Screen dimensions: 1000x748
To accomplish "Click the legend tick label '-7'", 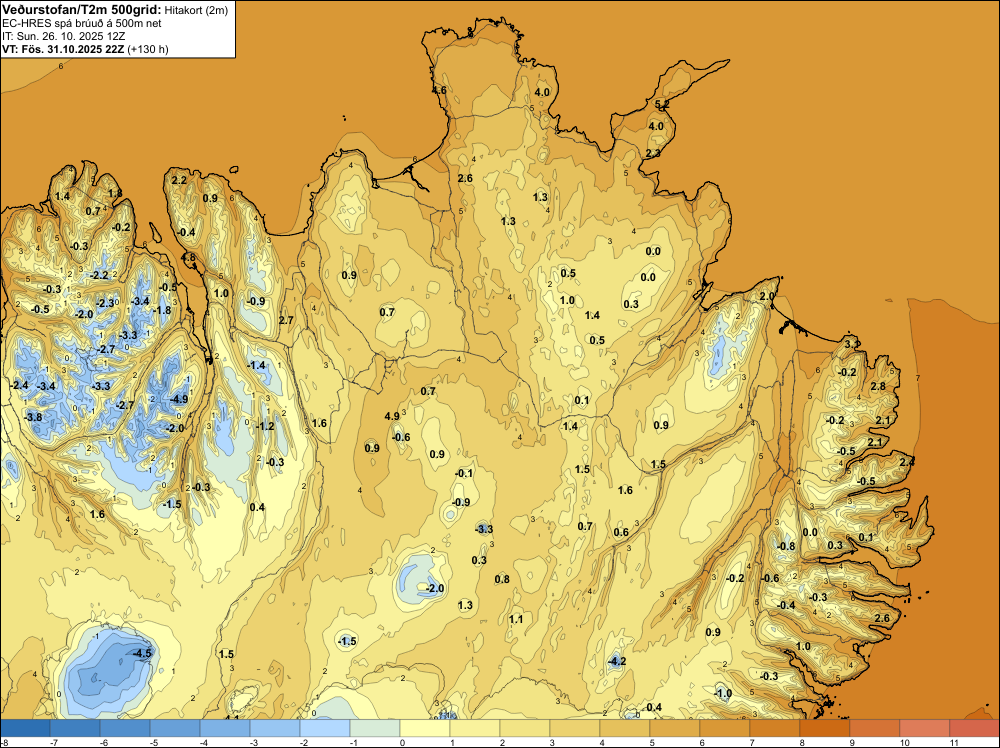I will pyautogui.click(x=55, y=742).
